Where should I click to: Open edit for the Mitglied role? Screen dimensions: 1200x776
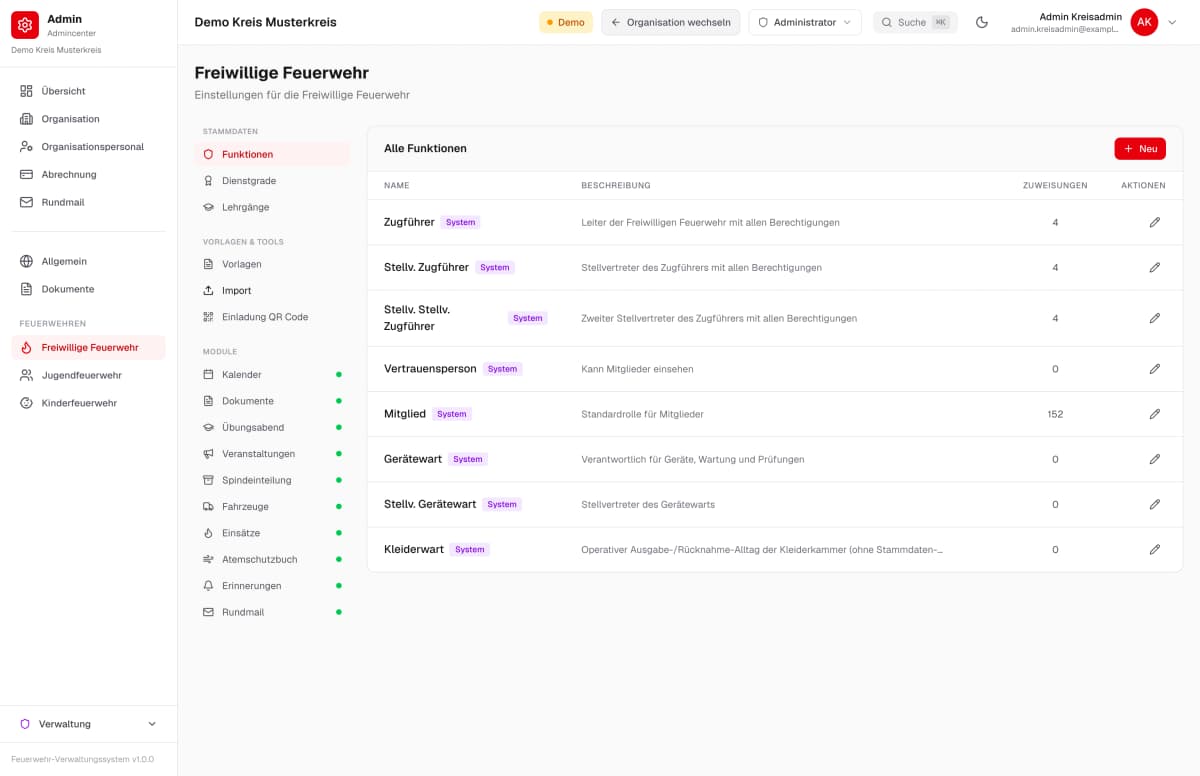pos(1155,414)
